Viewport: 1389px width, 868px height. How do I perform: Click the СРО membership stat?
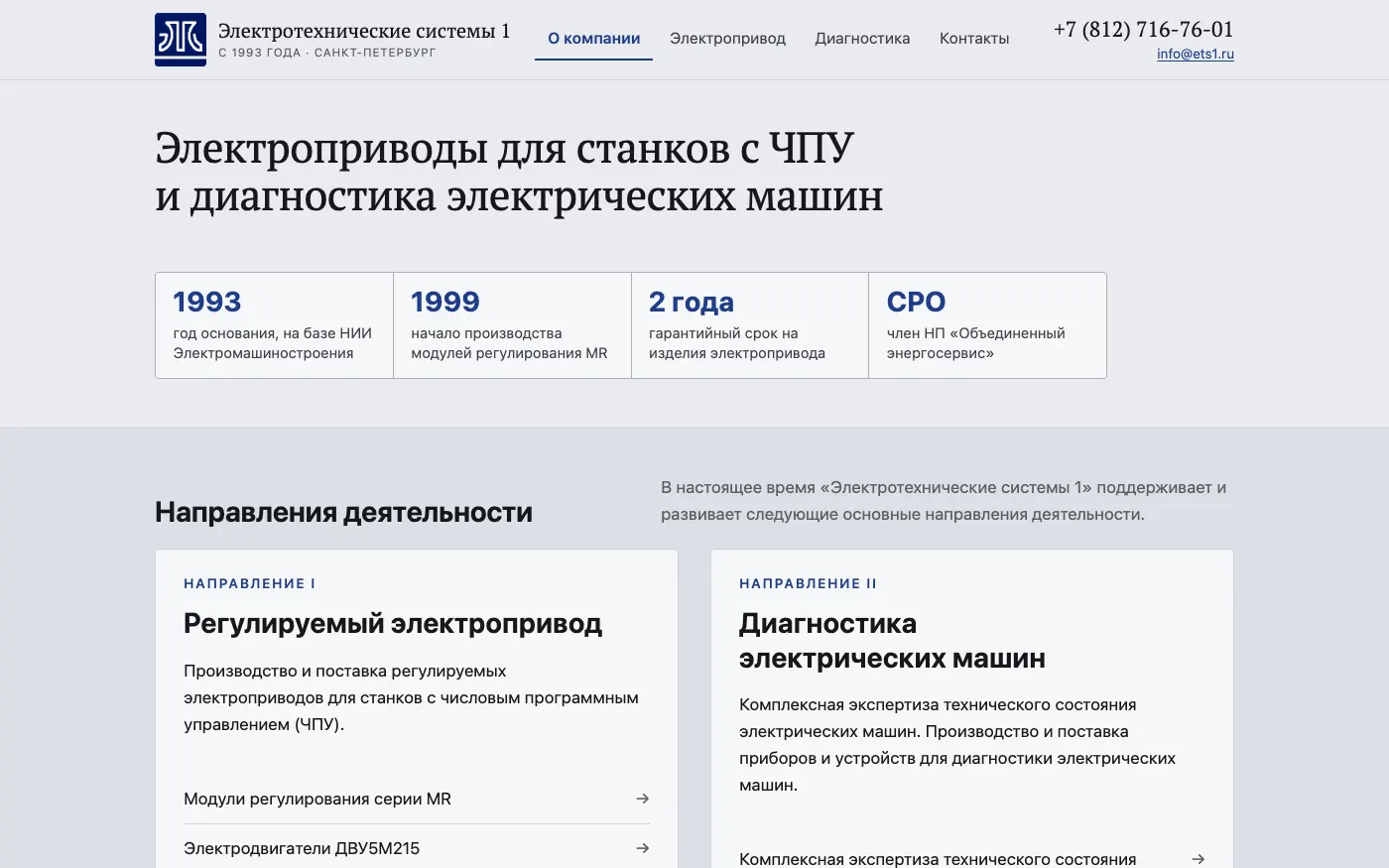pyautogui.click(x=987, y=325)
